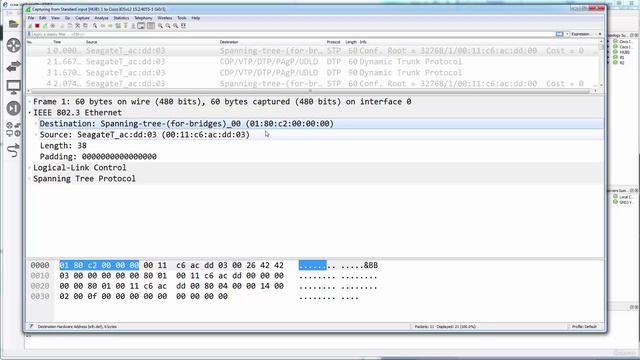Open the Statistics menu

(121, 18)
